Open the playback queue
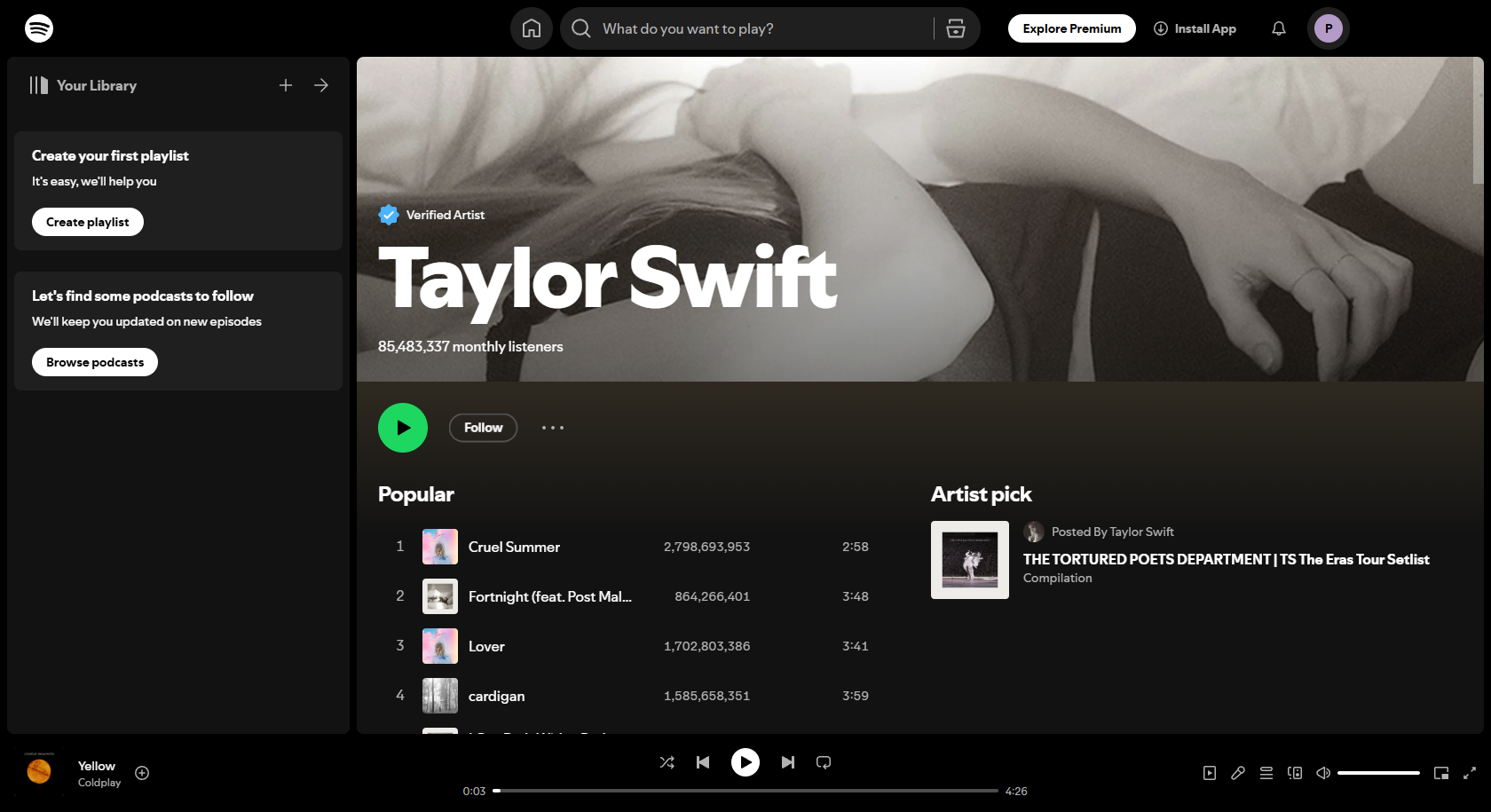 (x=1266, y=773)
